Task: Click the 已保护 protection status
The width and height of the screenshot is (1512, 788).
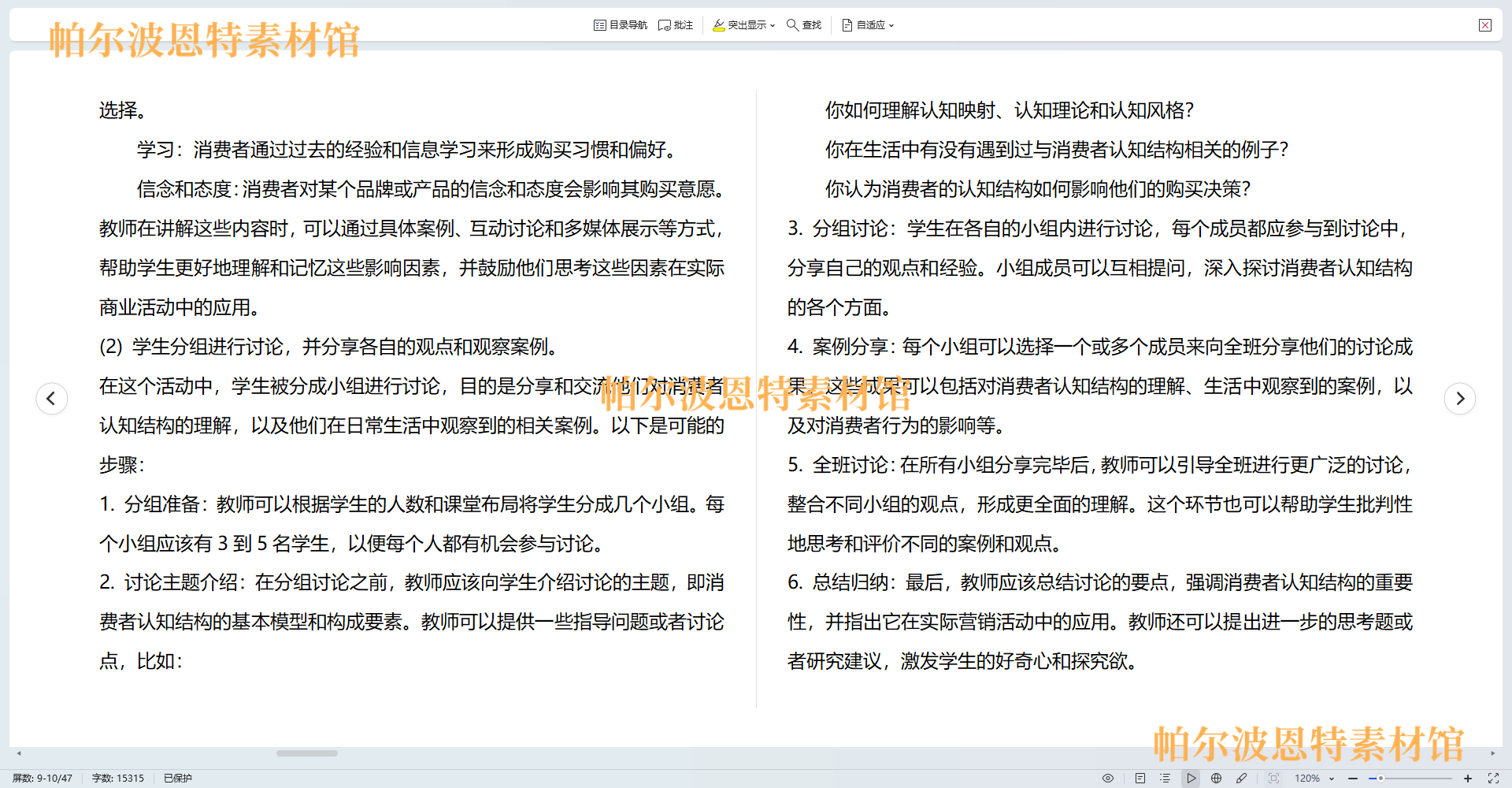Action: point(178,778)
